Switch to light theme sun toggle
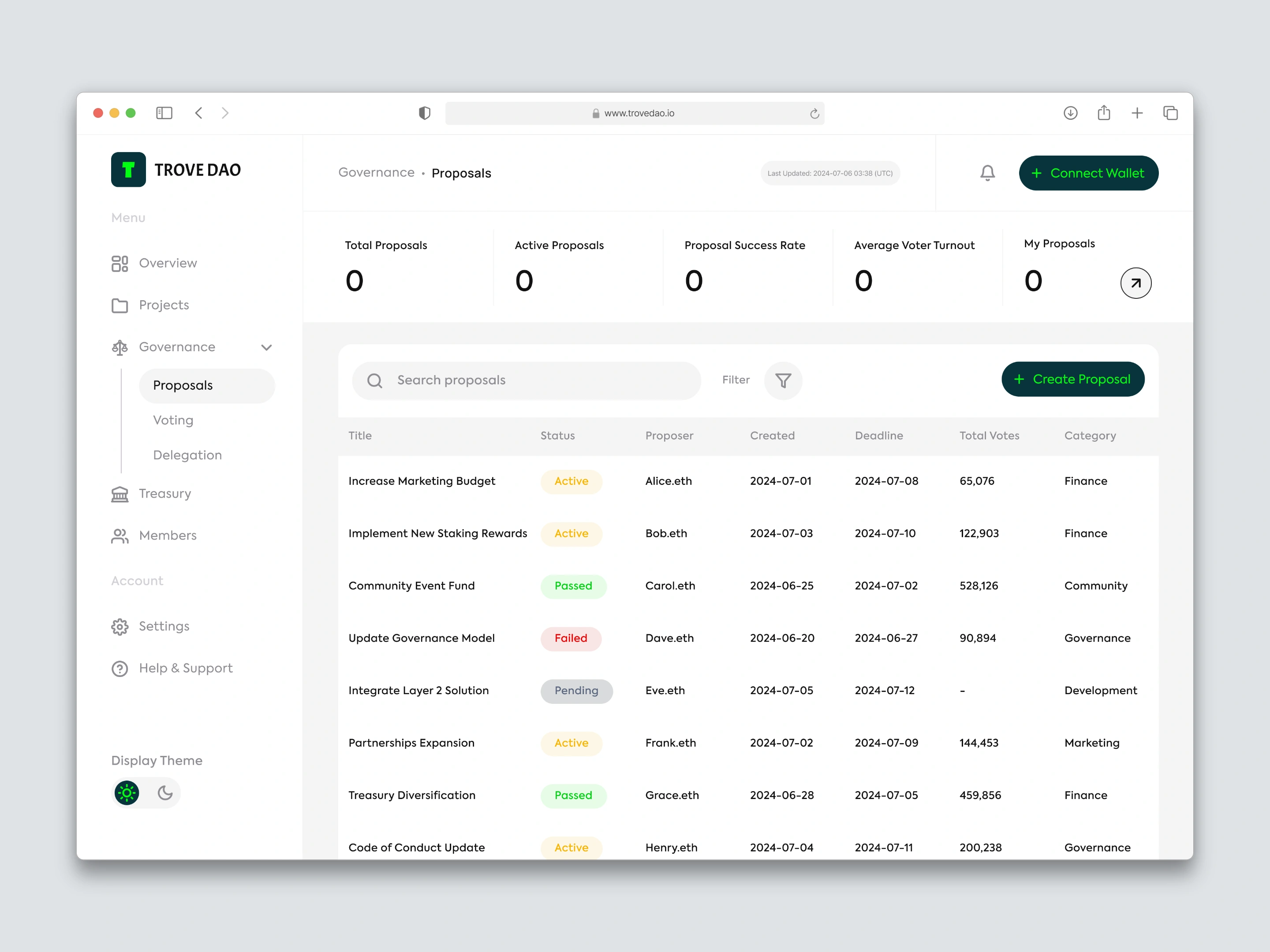The image size is (1270, 952). [x=127, y=793]
